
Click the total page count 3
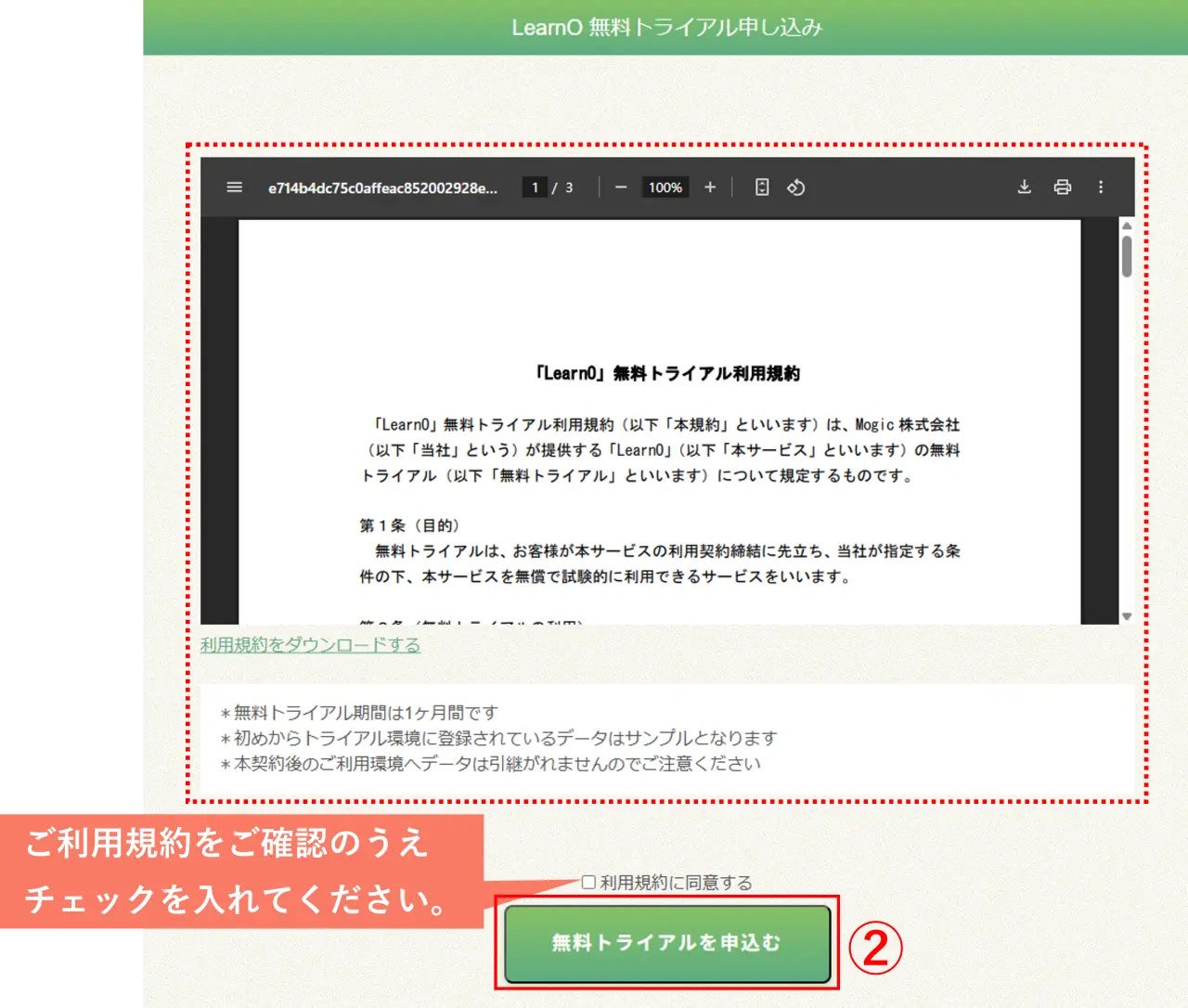pyautogui.click(x=569, y=187)
